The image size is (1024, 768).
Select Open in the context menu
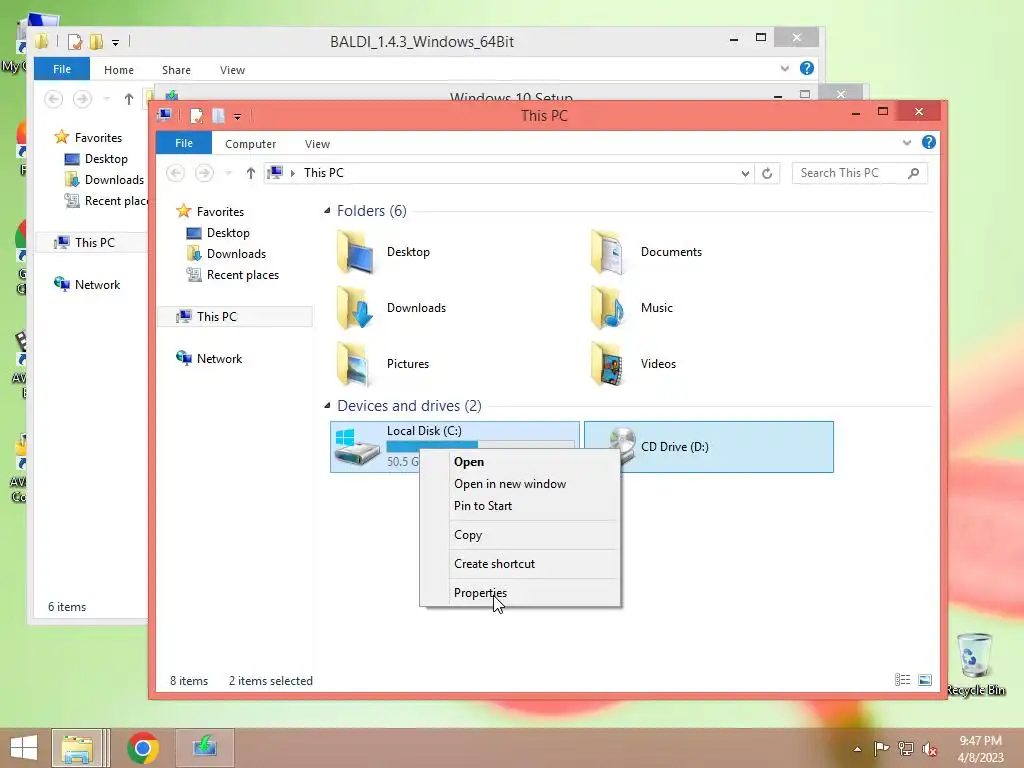pos(469,462)
